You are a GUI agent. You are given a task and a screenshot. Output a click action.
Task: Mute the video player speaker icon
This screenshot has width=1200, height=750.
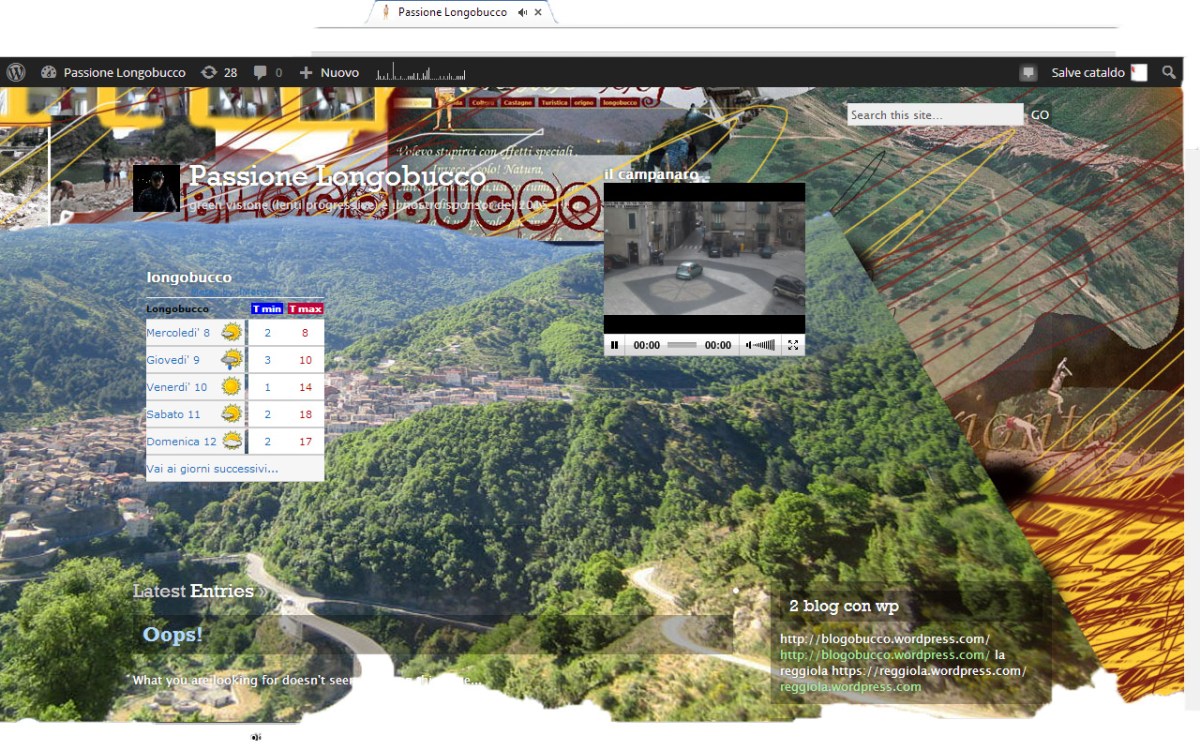coord(749,345)
